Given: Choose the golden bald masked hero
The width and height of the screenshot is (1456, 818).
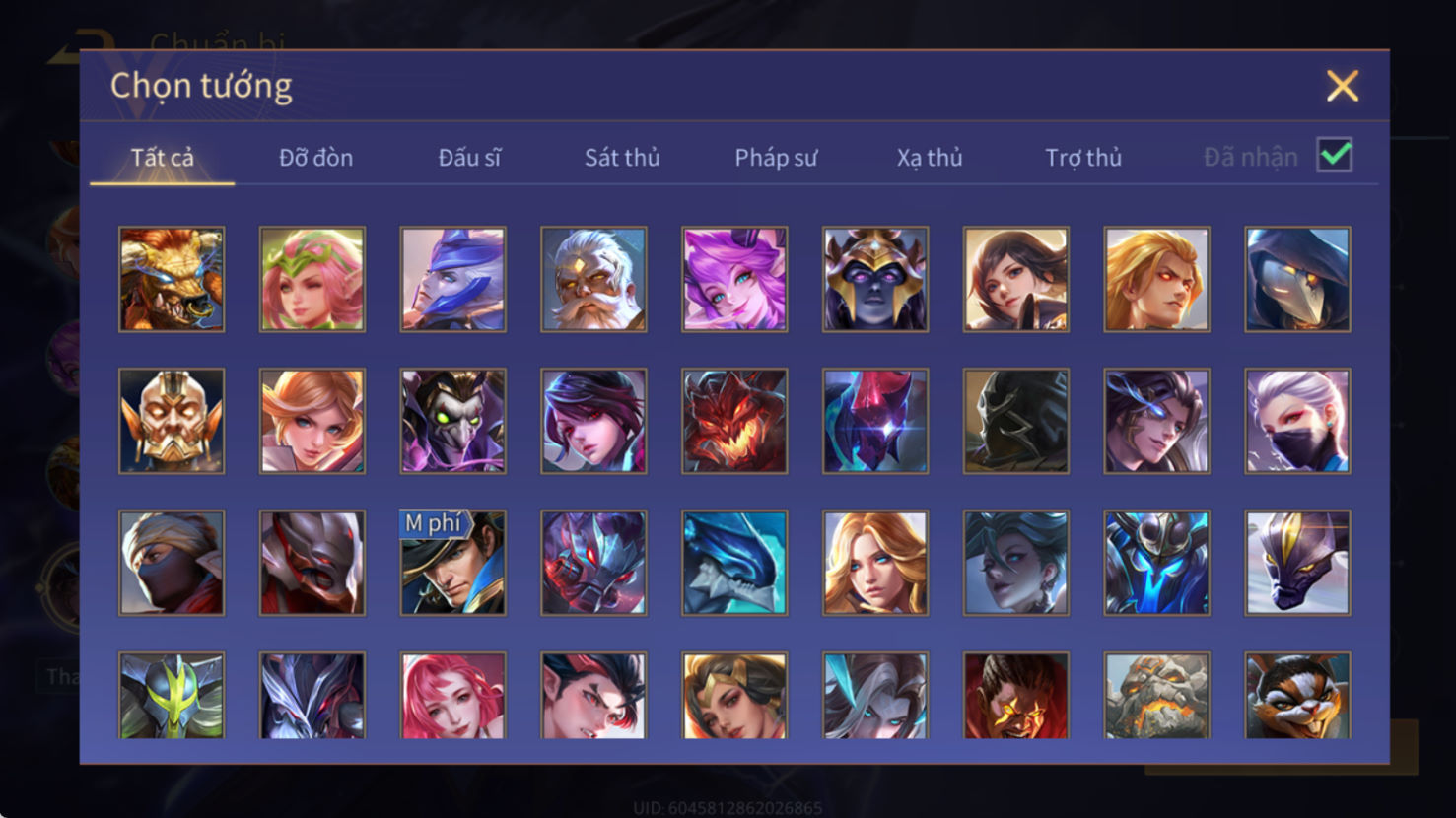Looking at the screenshot, I should tap(172, 421).
